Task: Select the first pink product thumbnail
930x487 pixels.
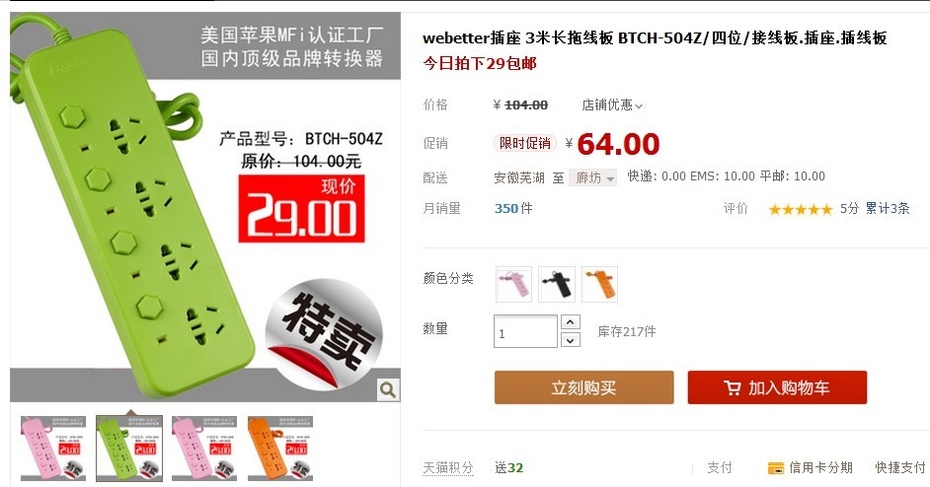Action: pyautogui.click(x=53, y=448)
